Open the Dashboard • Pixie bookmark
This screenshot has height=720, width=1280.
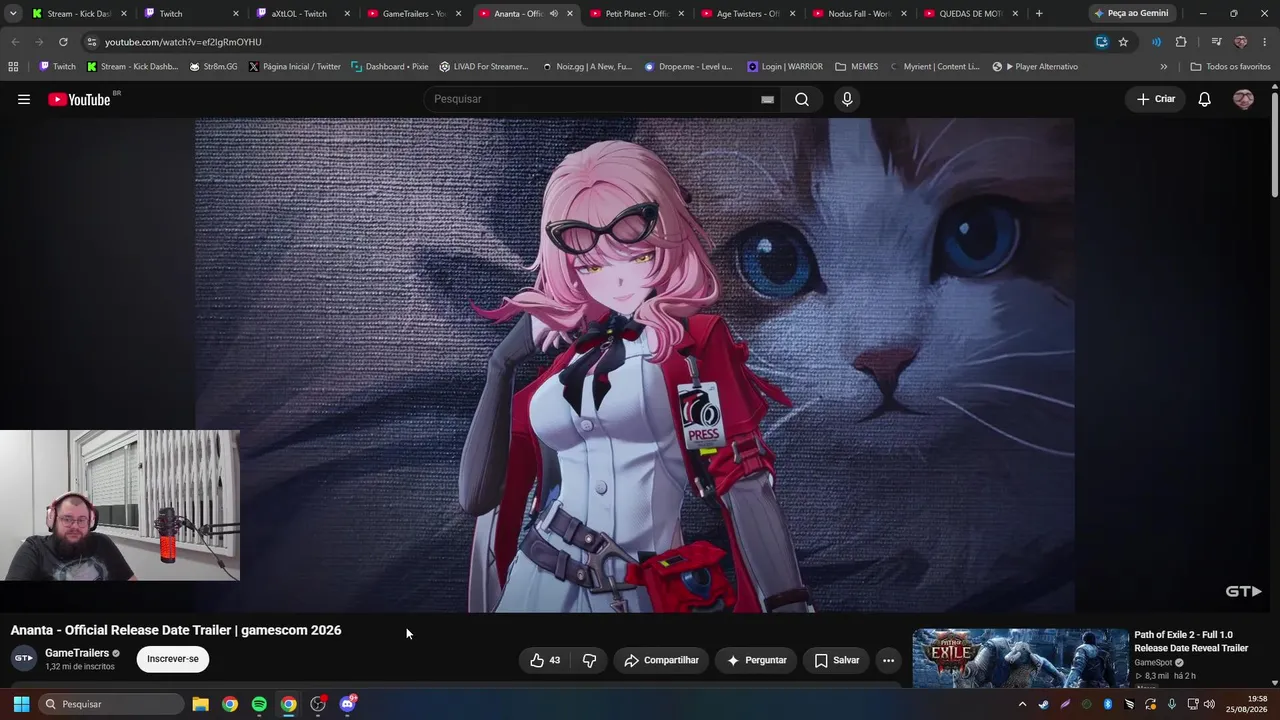[390, 67]
